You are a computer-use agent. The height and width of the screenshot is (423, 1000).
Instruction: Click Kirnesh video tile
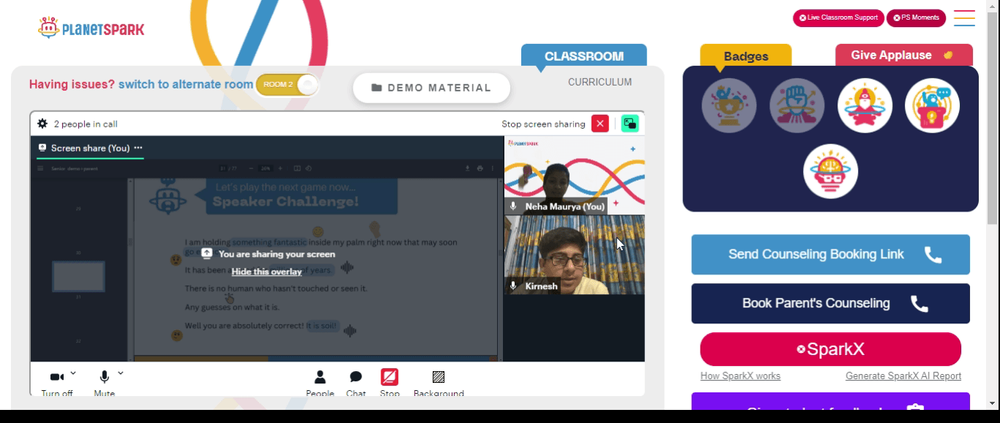574,255
